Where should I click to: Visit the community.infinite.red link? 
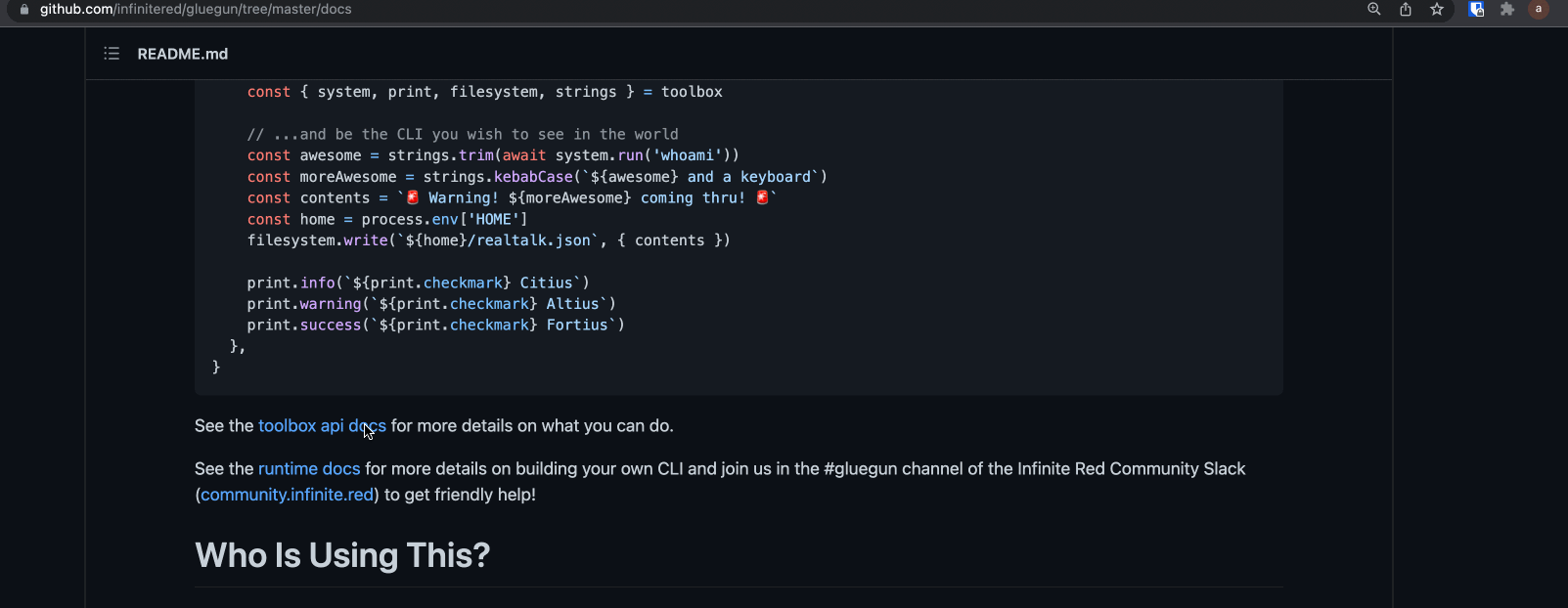(x=286, y=495)
